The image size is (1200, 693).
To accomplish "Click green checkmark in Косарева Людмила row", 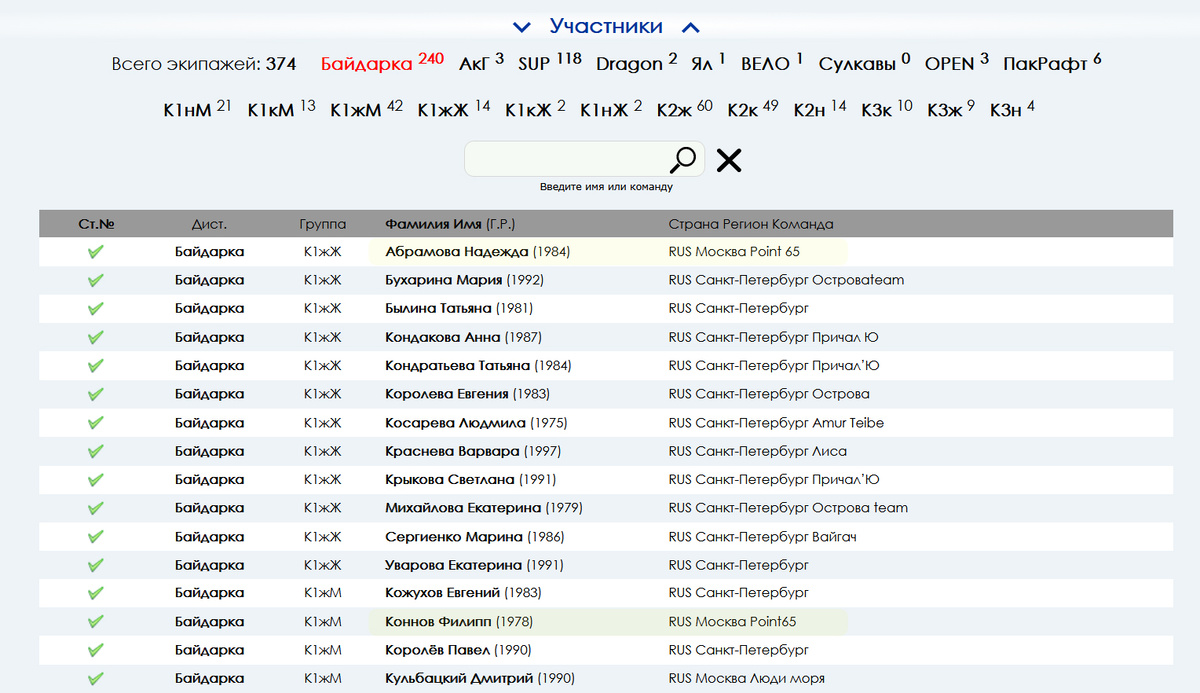I will coord(96,423).
